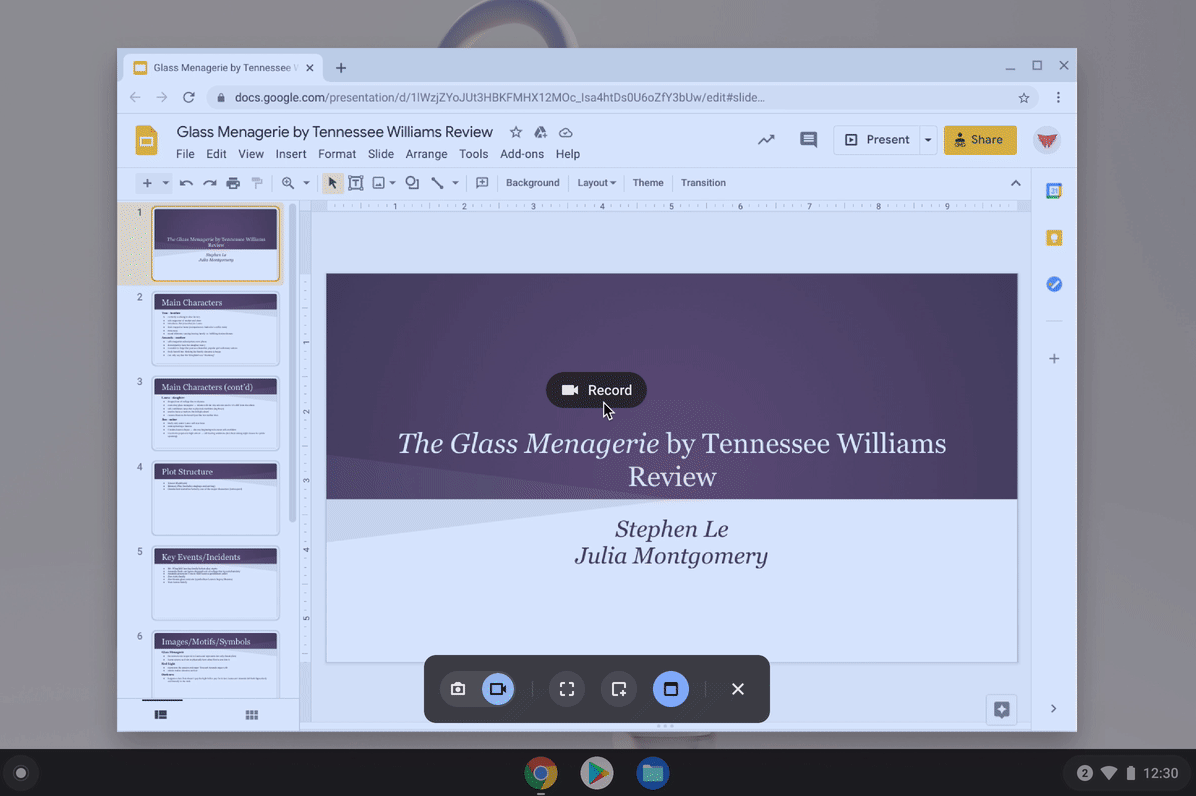Open the Google account avatar
1196x796 pixels.
tap(1047, 140)
